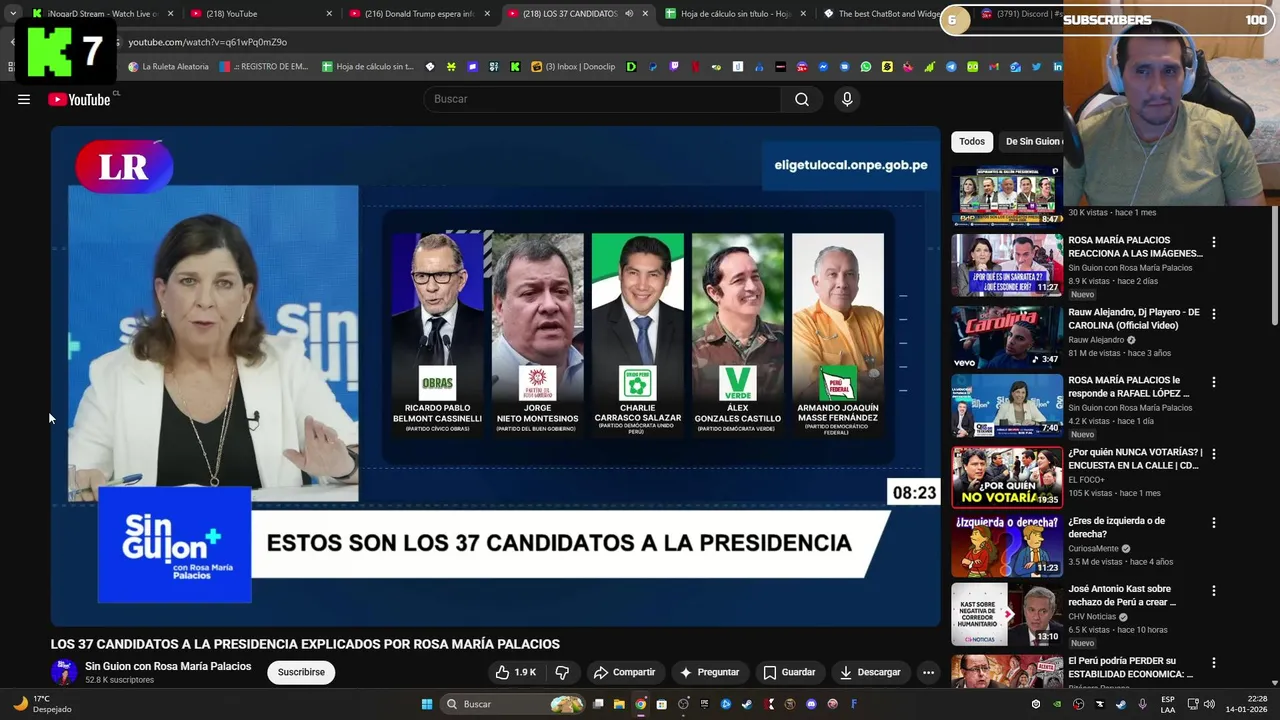1280x720 pixels.
Task: Switch to the Donald Trump espera tab
Action: (418, 14)
